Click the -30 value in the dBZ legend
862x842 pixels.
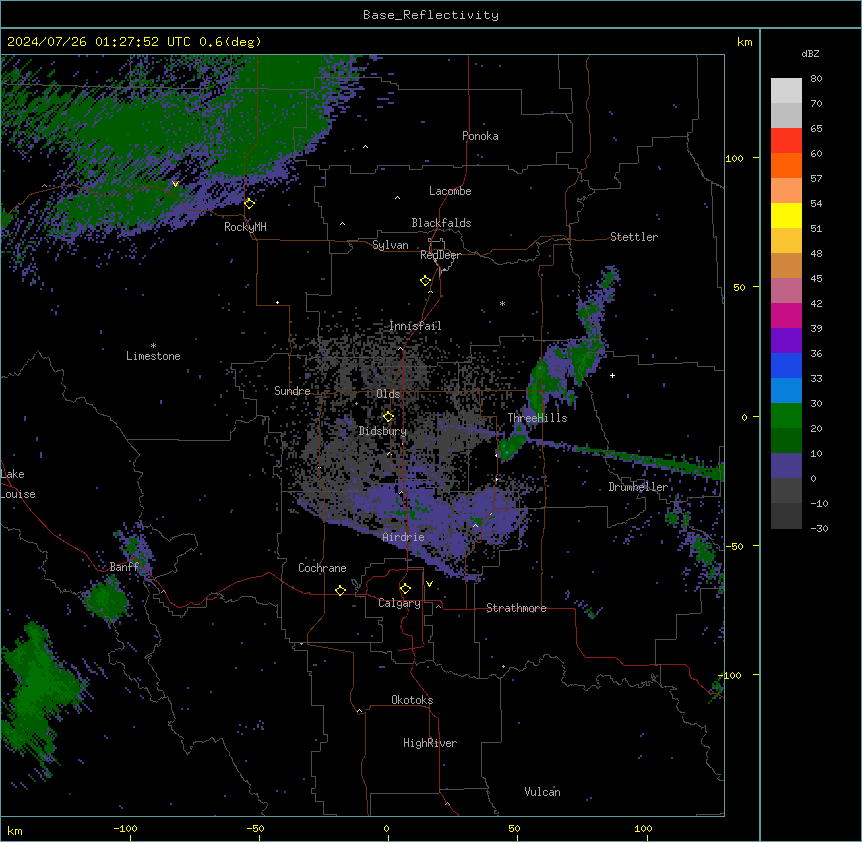click(x=819, y=529)
